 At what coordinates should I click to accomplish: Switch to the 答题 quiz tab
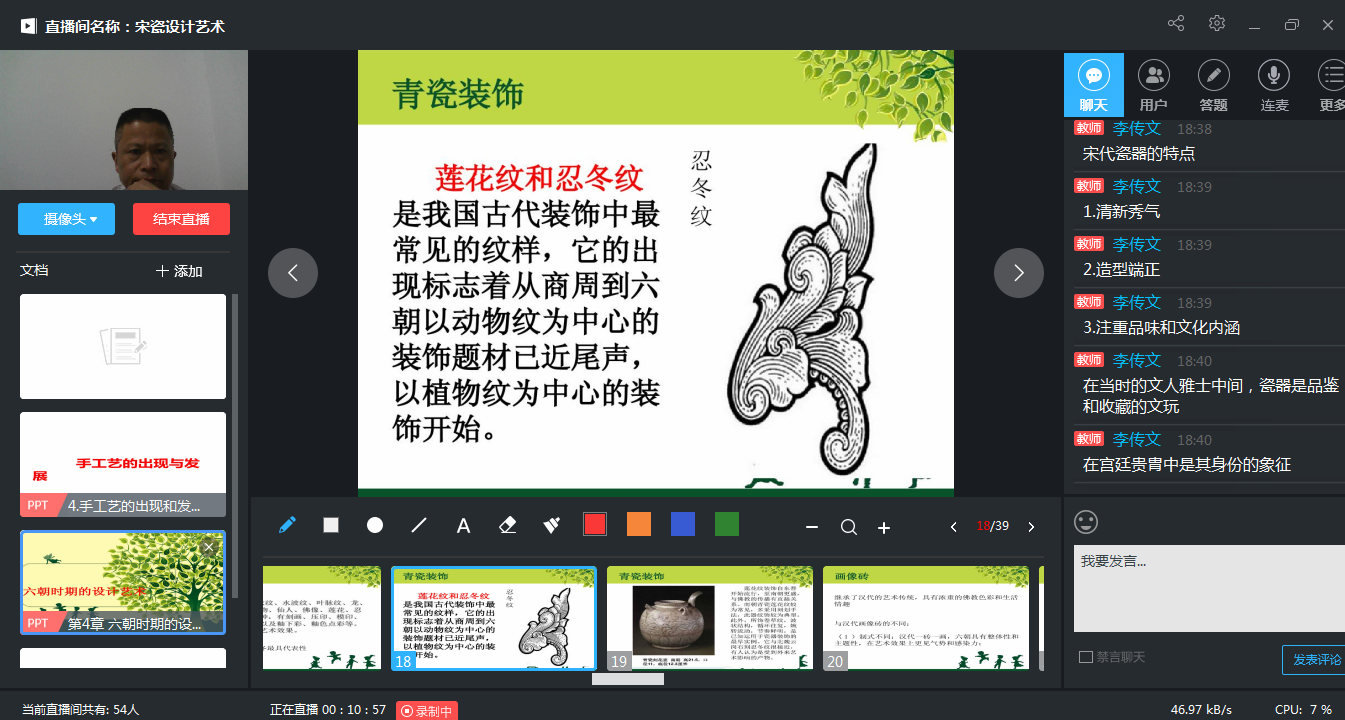coord(1213,85)
